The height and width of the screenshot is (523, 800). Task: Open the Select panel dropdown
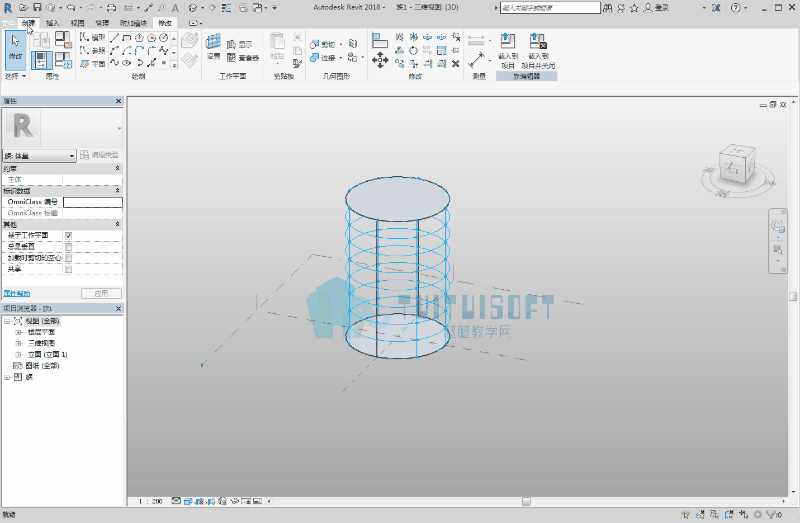tap(15, 76)
